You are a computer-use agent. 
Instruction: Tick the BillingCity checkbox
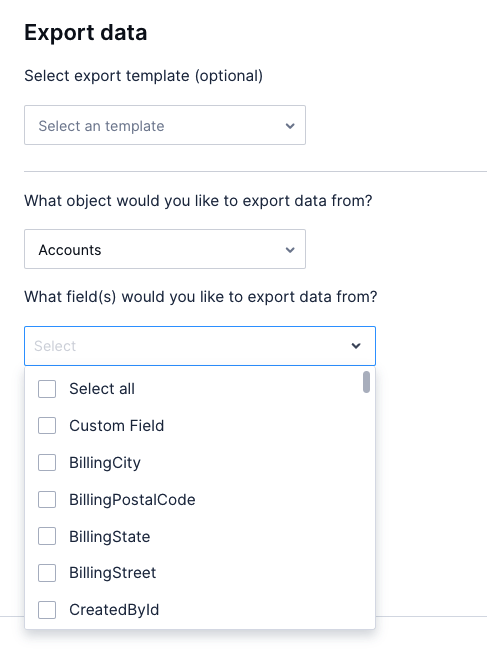[47, 463]
